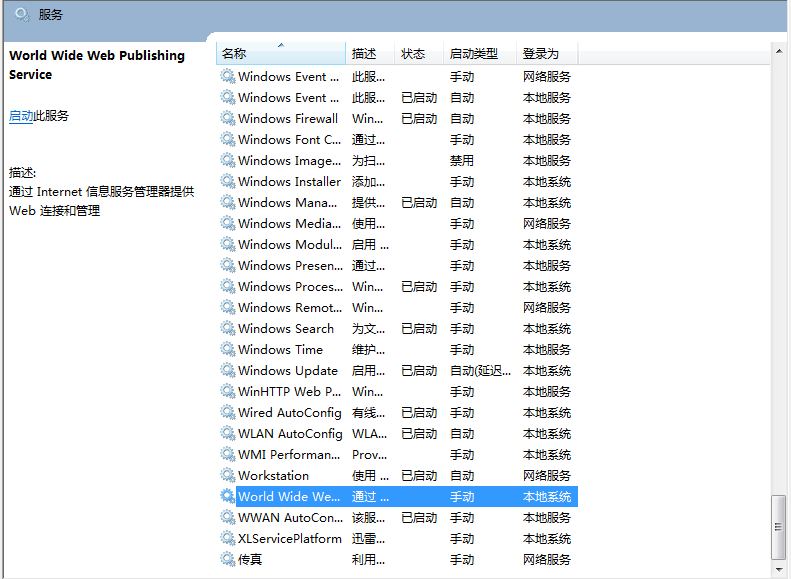Click 网络服务 logon cell of Workstation
The height and width of the screenshot is (579, 791).
click(x=546, y=476)
